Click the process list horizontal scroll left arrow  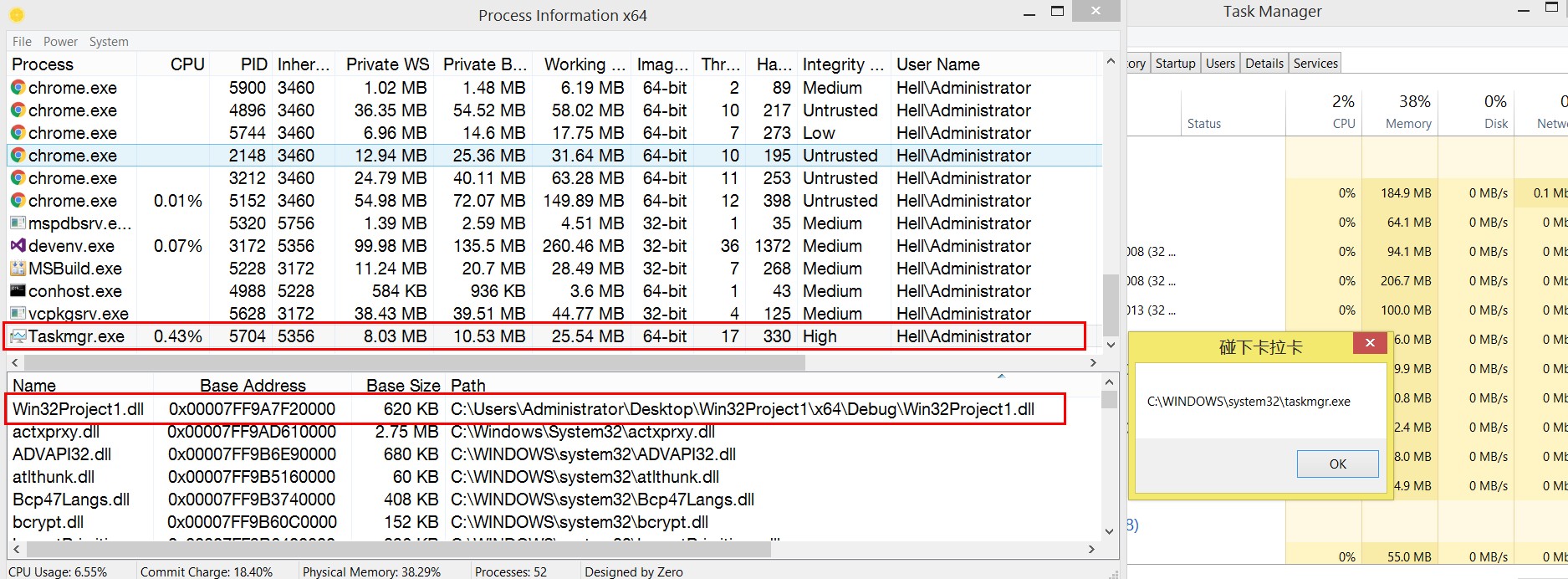click(x=14, y=362)
